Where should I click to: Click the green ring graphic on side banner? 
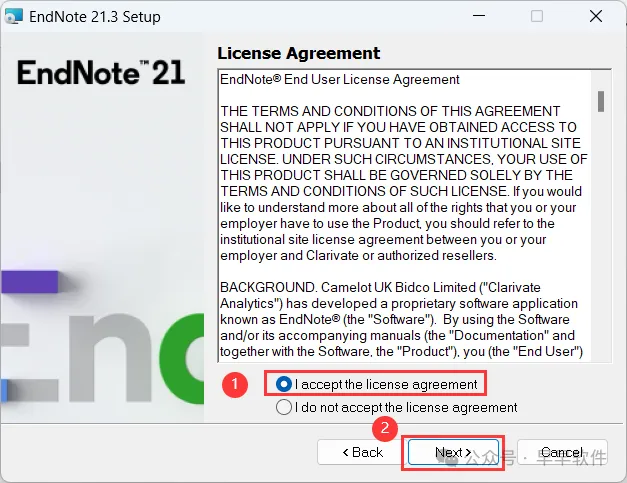click(x=182, y=359)
